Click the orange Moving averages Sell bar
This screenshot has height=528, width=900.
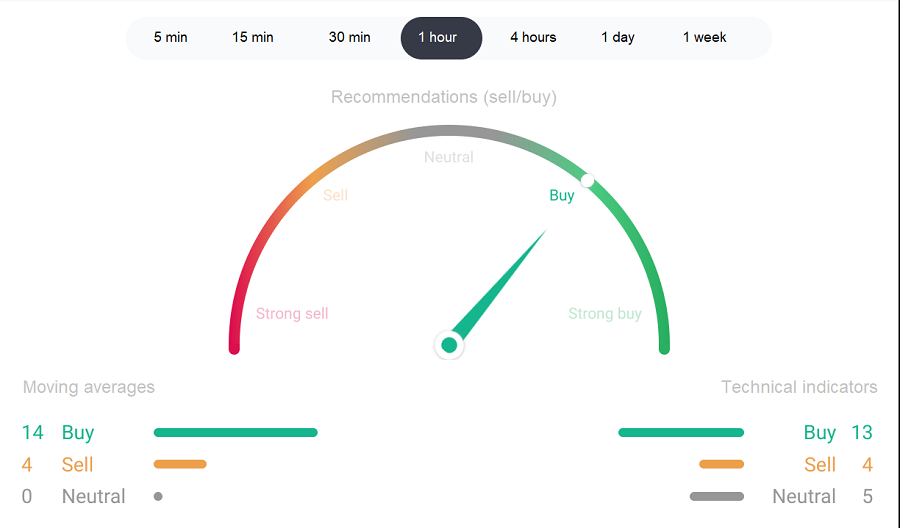(180, 464)
